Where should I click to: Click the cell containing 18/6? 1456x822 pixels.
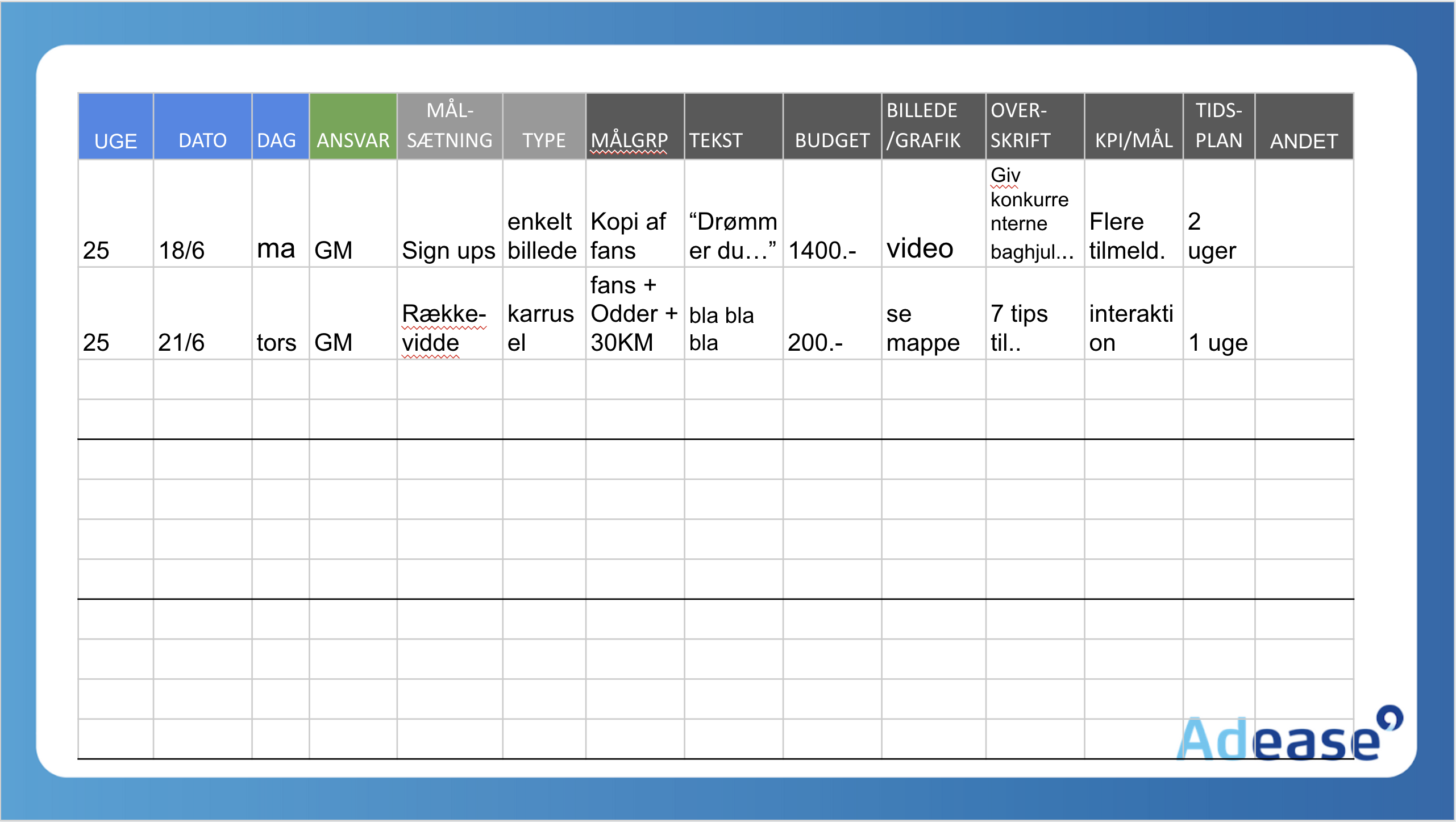point(202,214)
